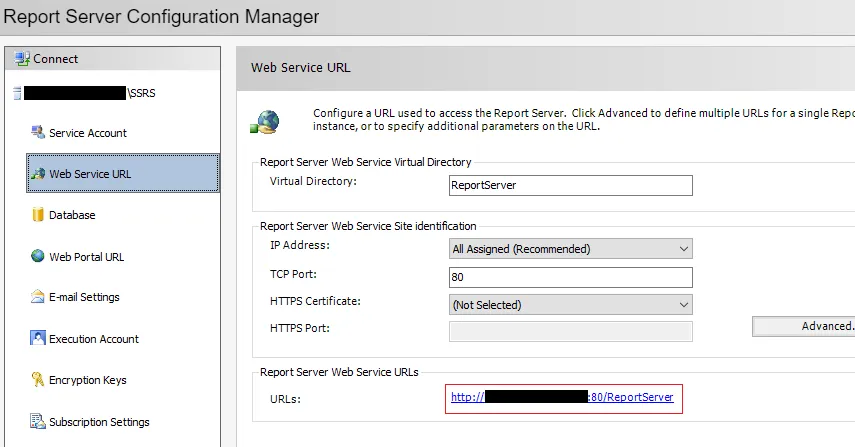Click the Web Portal URL globe icon

tap(39, 257)
